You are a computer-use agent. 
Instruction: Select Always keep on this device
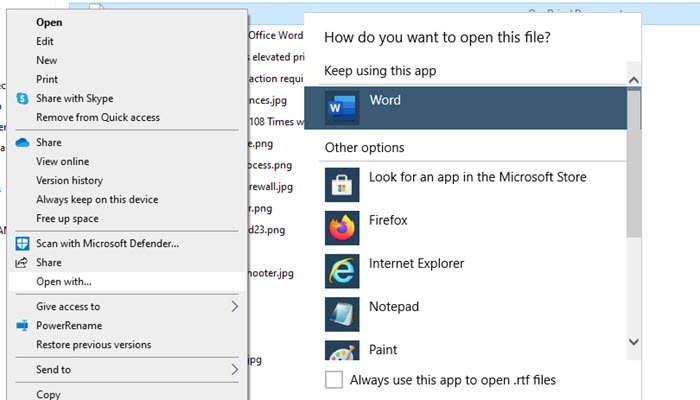point(95,200)
